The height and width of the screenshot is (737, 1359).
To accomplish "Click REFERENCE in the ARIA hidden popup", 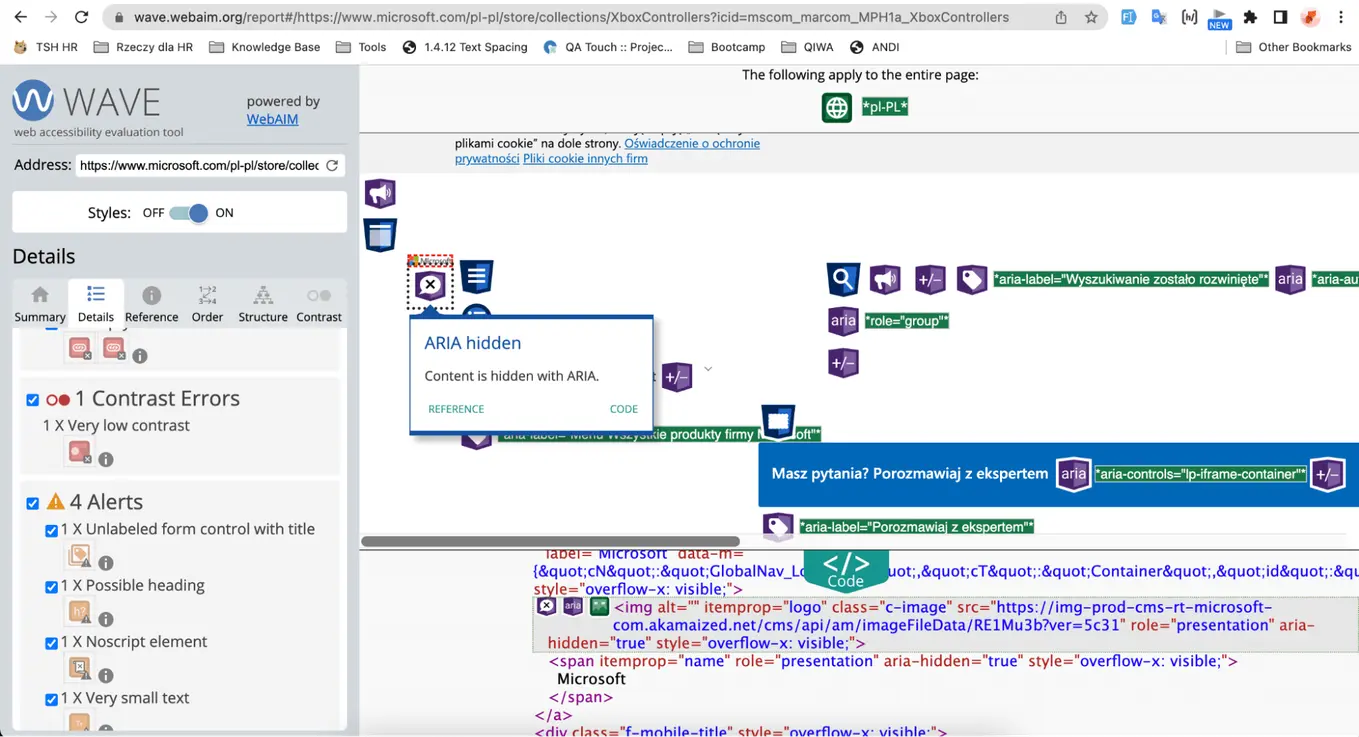I will coord(456,409).
